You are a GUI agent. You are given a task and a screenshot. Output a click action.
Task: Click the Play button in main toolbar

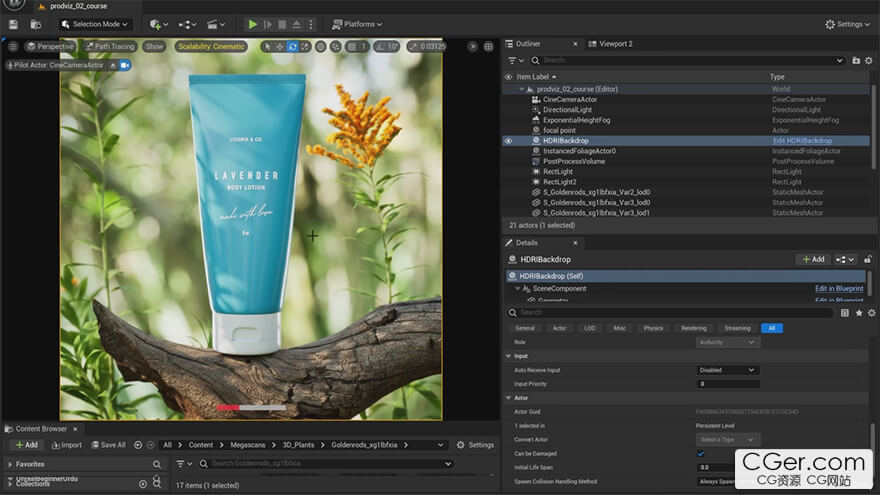point(252,24)
